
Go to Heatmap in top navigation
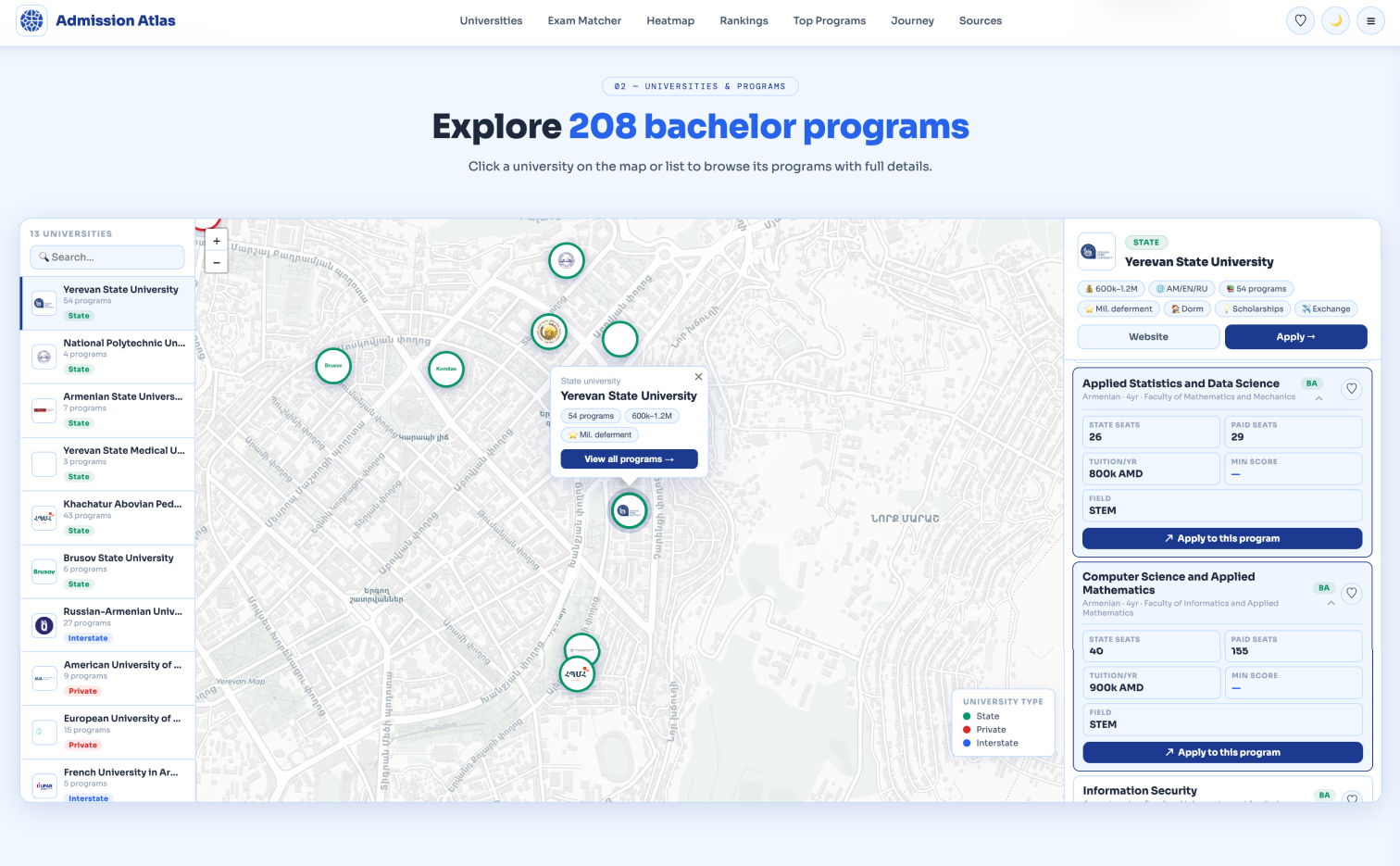670,20
